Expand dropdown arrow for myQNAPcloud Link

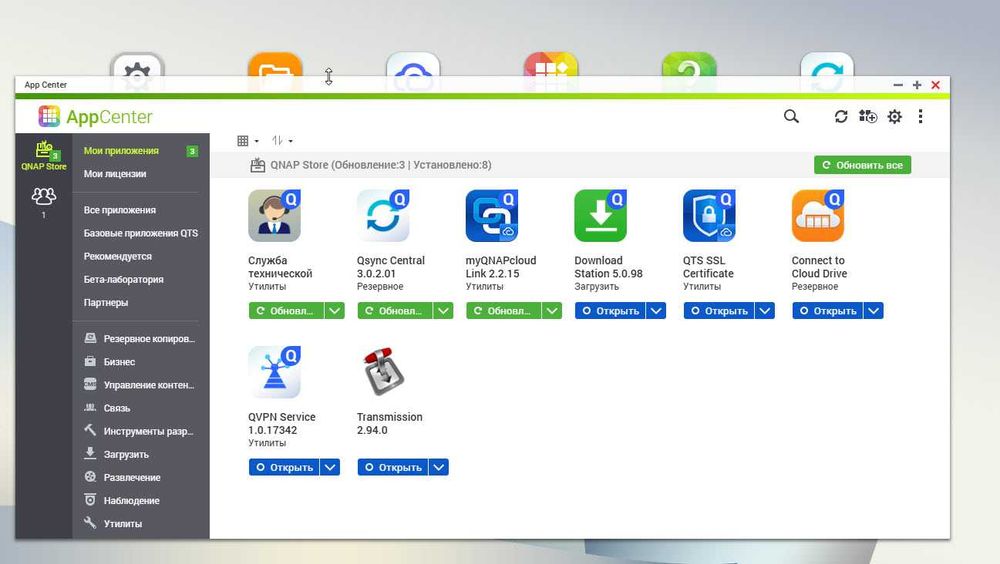pos(552,311)
